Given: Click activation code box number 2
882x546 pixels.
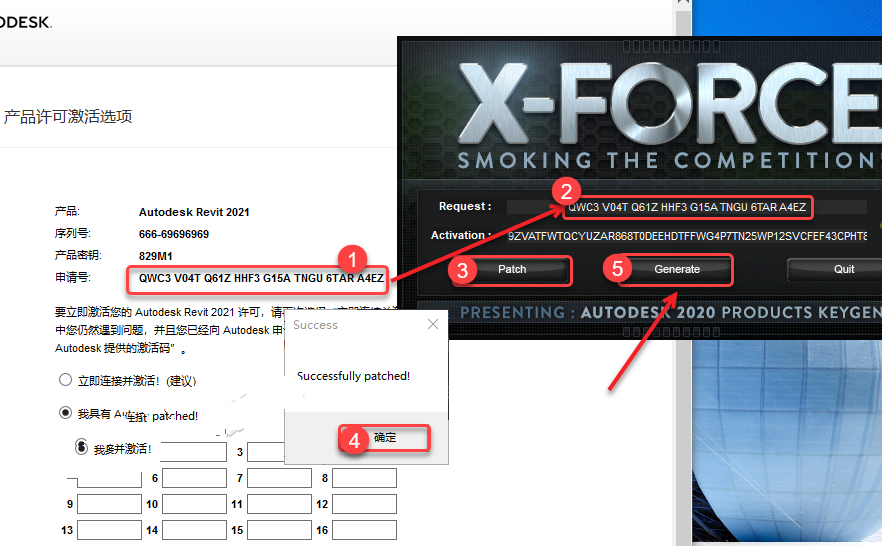Looking at the screenshot, I should pyautogui.click(x=194, y=452).
